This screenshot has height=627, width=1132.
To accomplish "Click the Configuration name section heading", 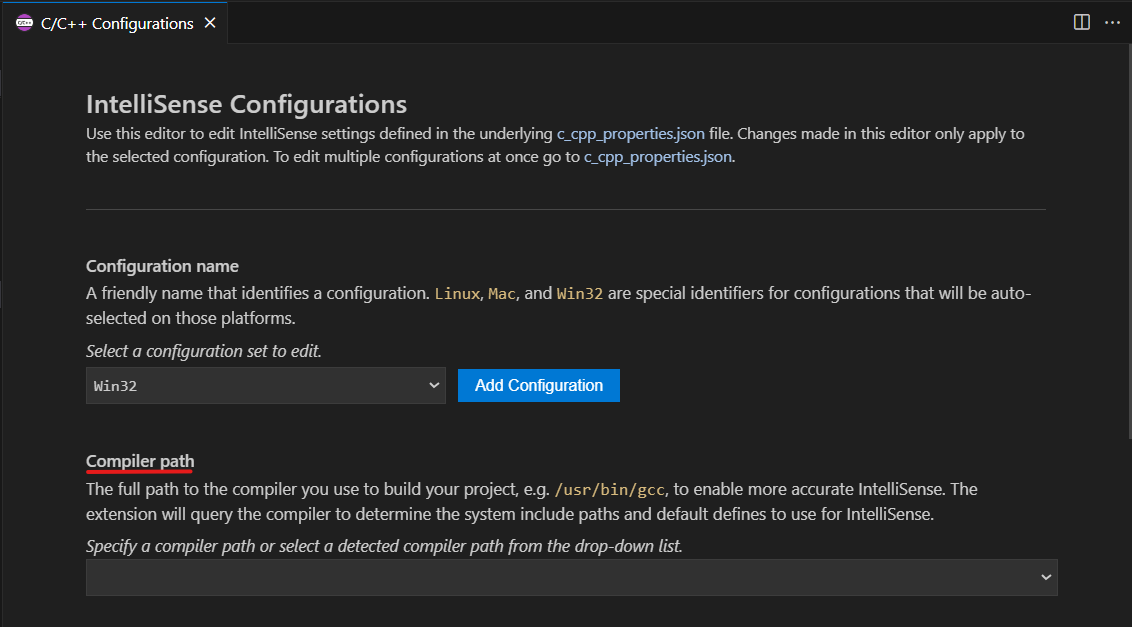I will 162,266.
